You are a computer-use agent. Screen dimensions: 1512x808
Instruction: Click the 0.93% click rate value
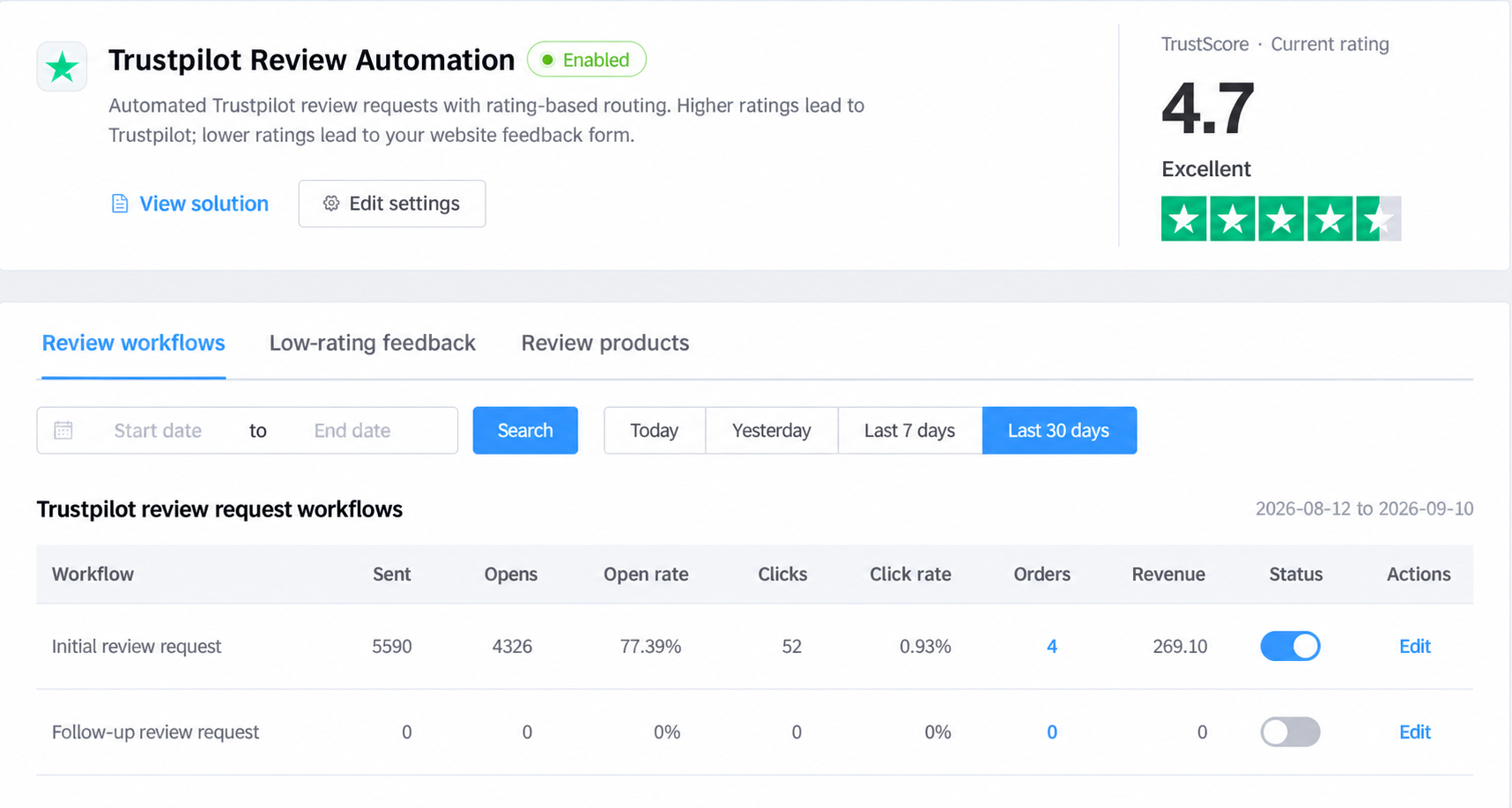click(925, 646)
